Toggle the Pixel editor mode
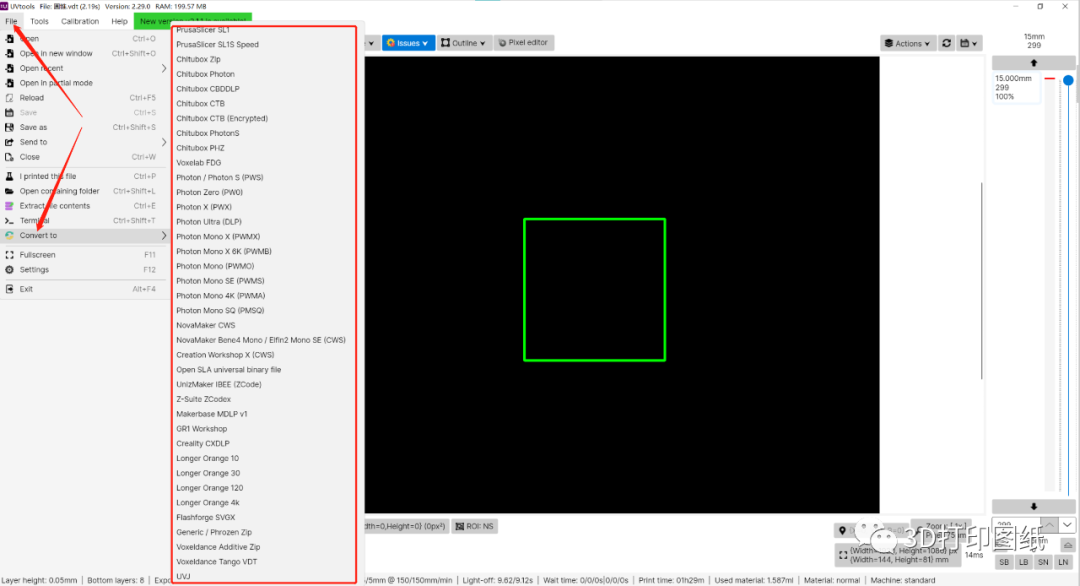The image size is (1080, 586). coord(523,43)
